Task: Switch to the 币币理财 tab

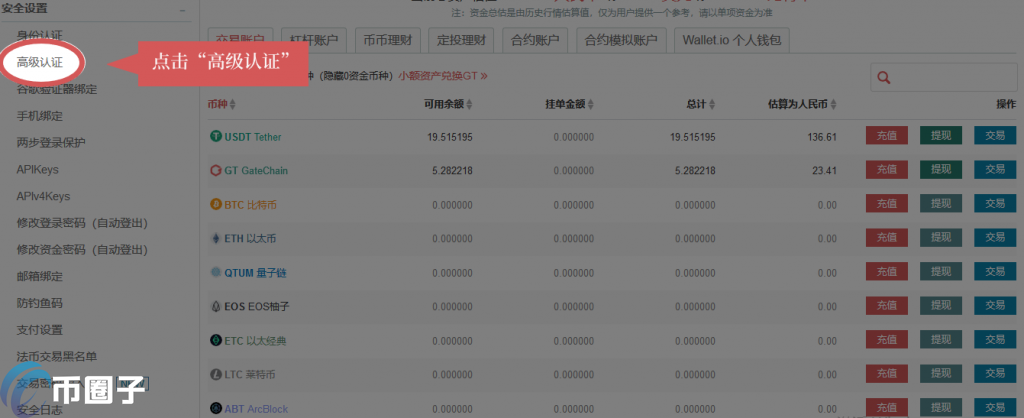Action: (388, 40)
